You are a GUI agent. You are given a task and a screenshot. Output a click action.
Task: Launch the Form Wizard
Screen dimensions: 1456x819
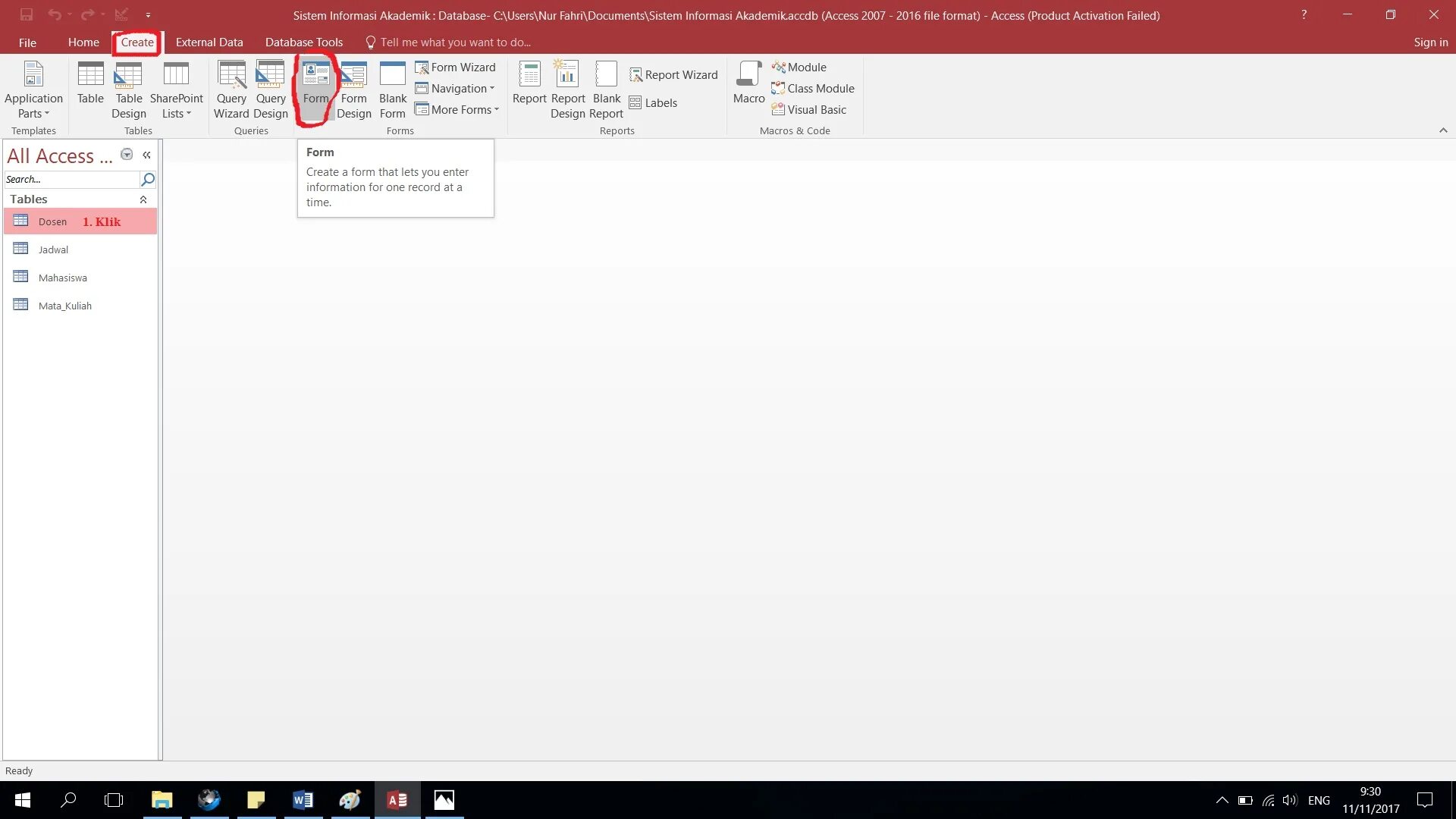(x=455, y=67)
